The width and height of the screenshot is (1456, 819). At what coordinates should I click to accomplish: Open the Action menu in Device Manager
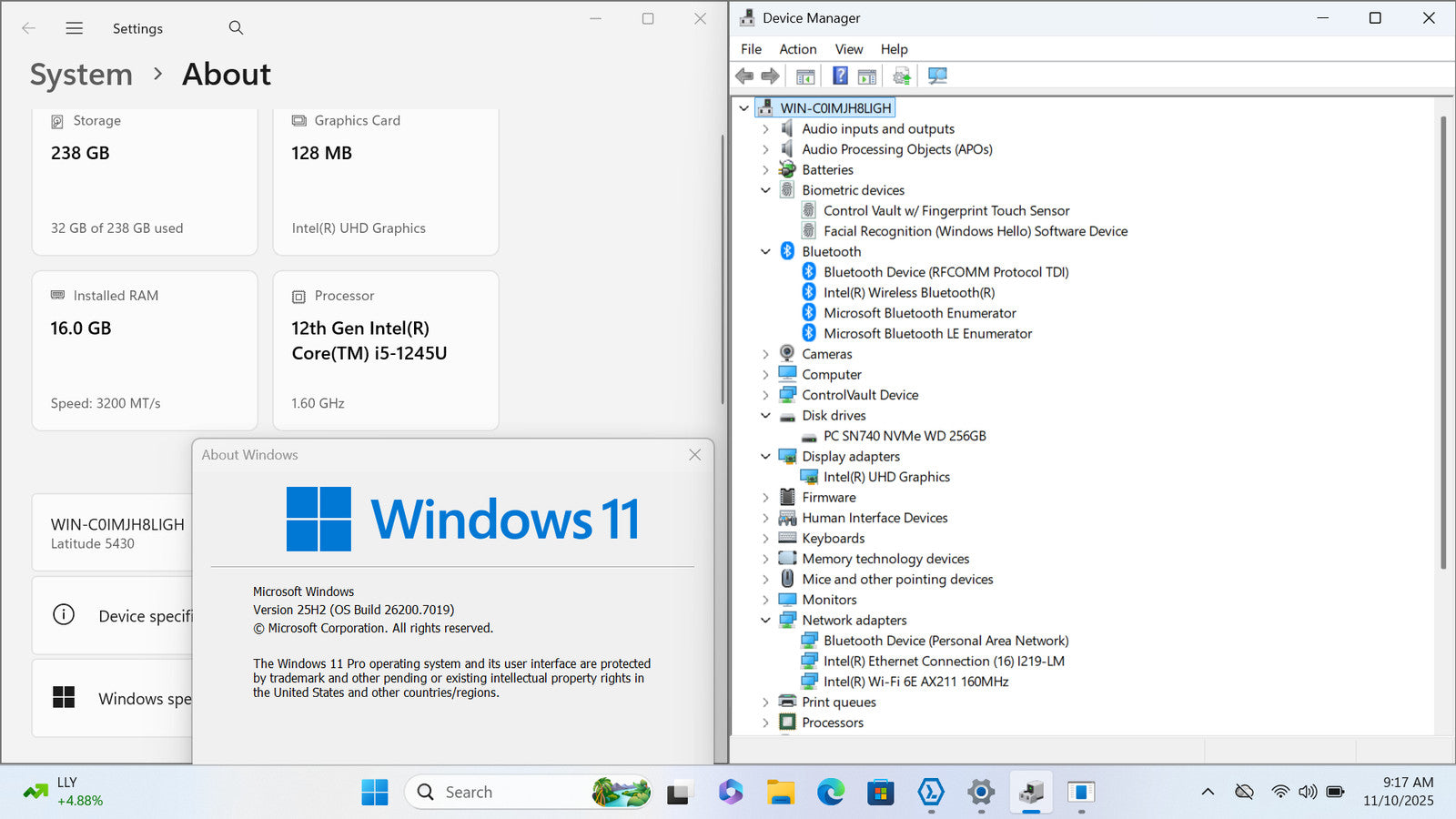point(797,49)
